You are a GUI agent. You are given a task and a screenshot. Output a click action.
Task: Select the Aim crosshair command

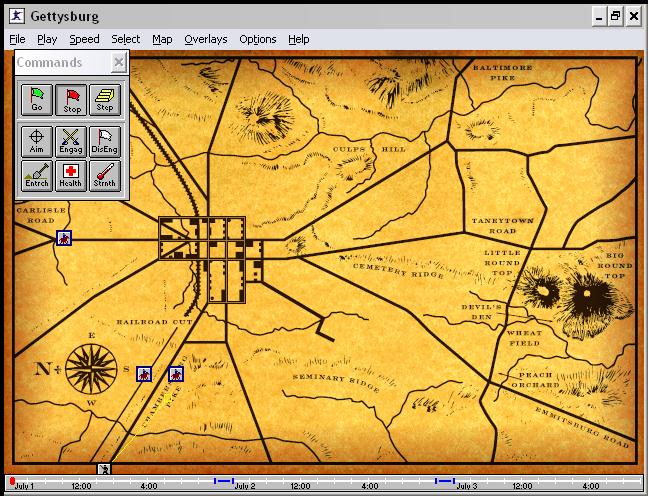tap(37, 141)
